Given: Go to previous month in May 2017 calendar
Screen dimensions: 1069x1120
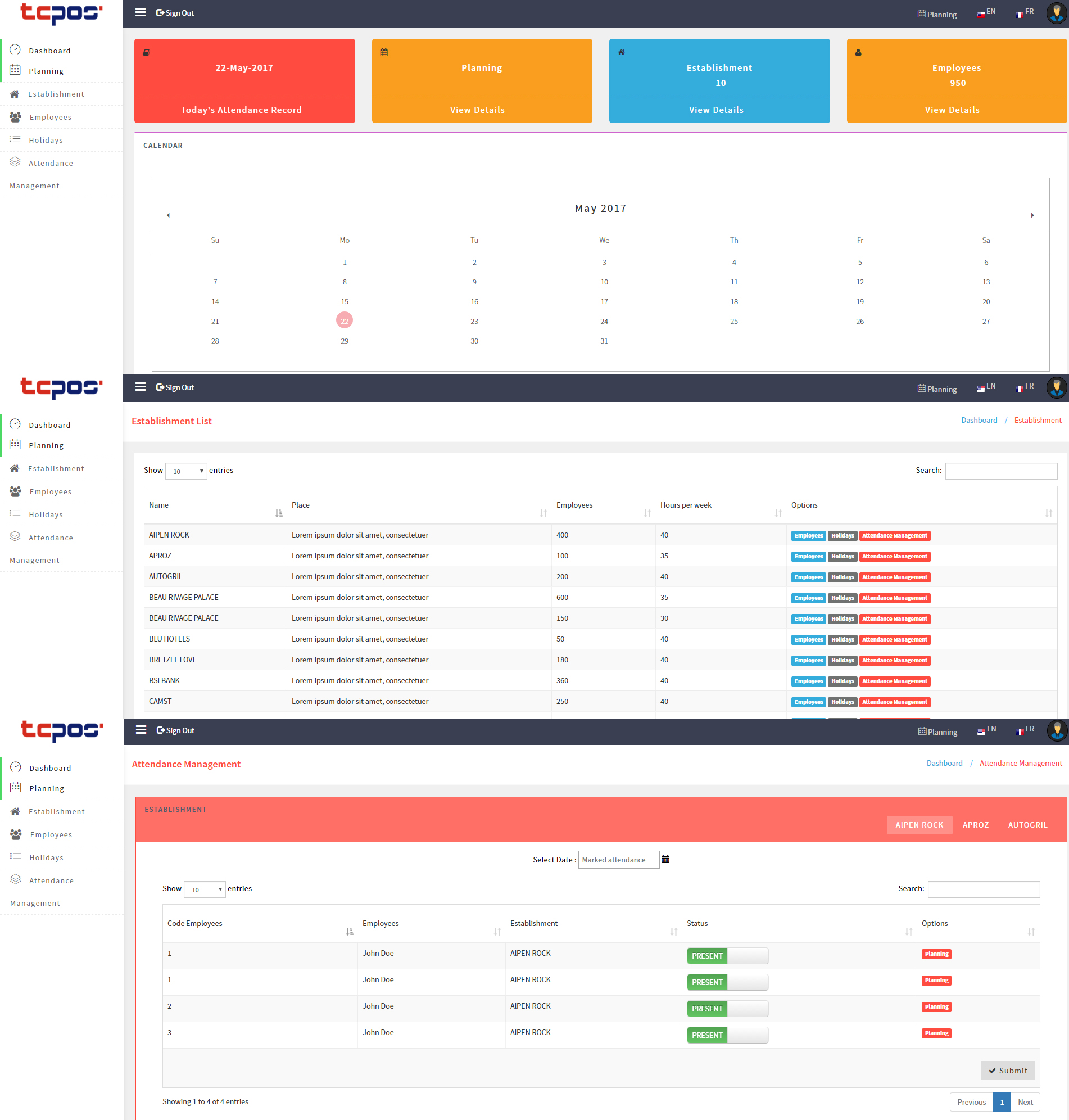Looking at the screenshot, I should tap(168, 215).
